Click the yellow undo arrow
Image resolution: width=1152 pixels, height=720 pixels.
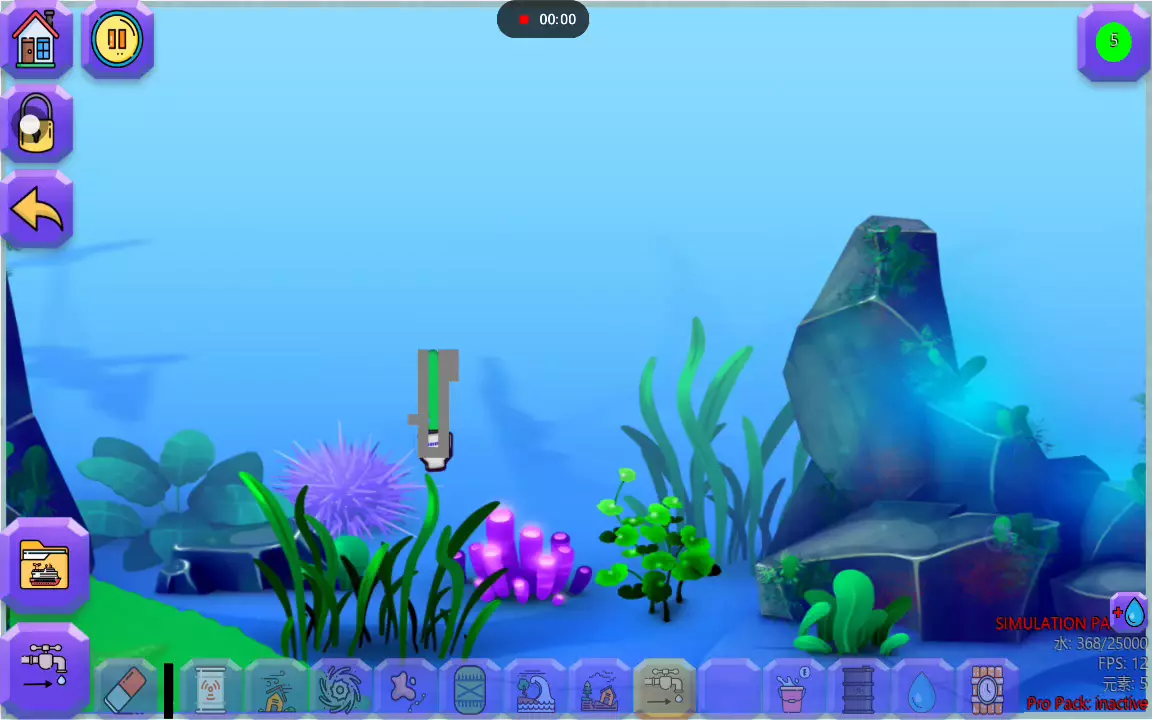click(x=37, y=211)
